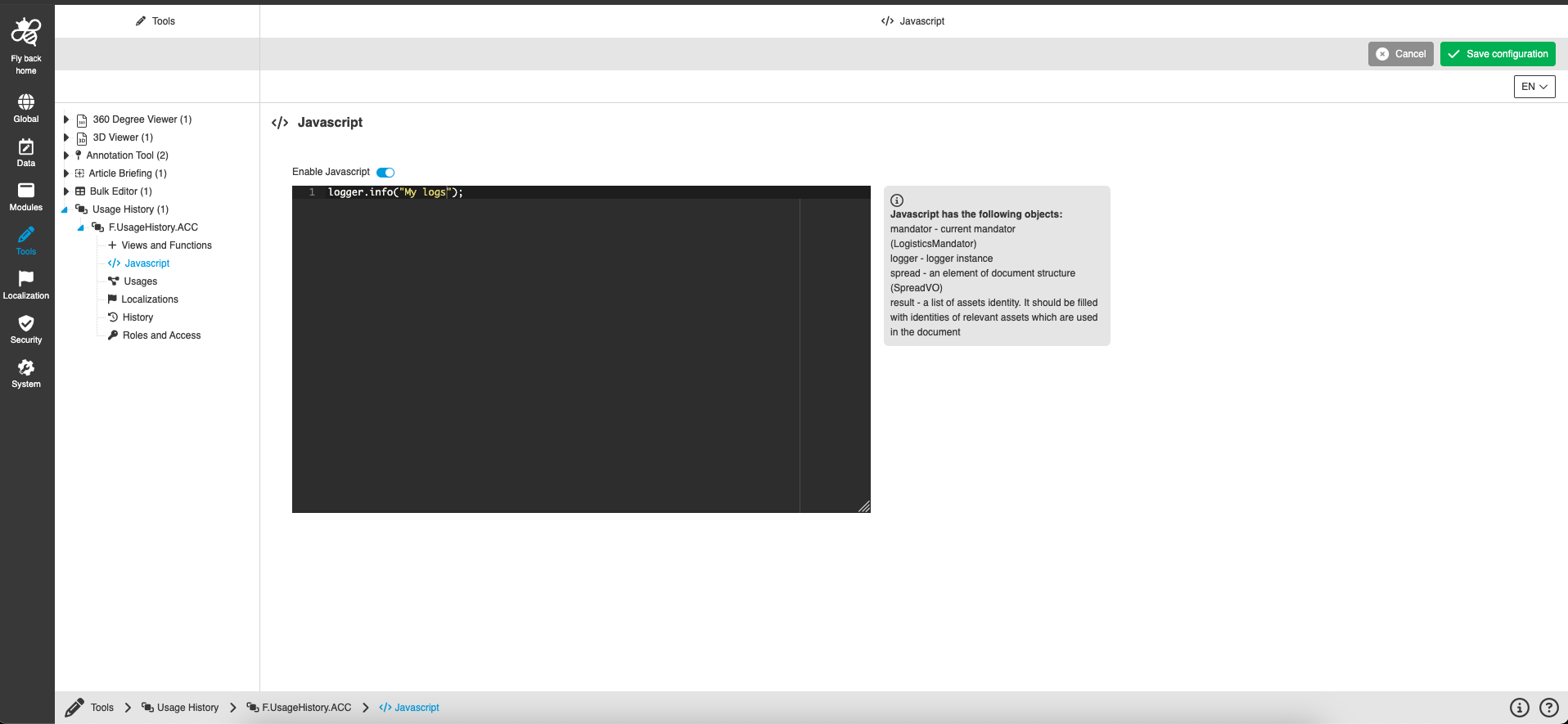Click the info icon in Javascript objects panel
Viewport: 1568px width, 724px height.
[x=897, y=200]
